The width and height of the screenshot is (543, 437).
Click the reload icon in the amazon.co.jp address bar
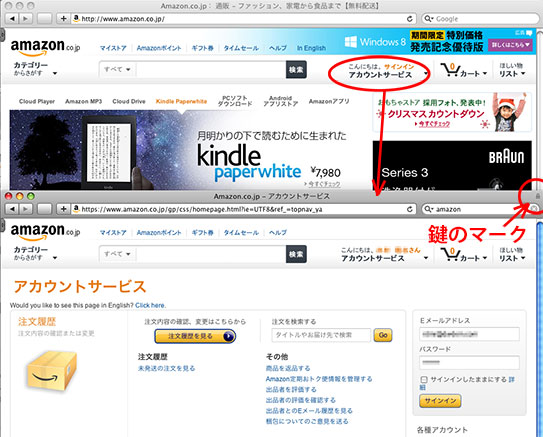pyautogui.click(x=410, y=19)
